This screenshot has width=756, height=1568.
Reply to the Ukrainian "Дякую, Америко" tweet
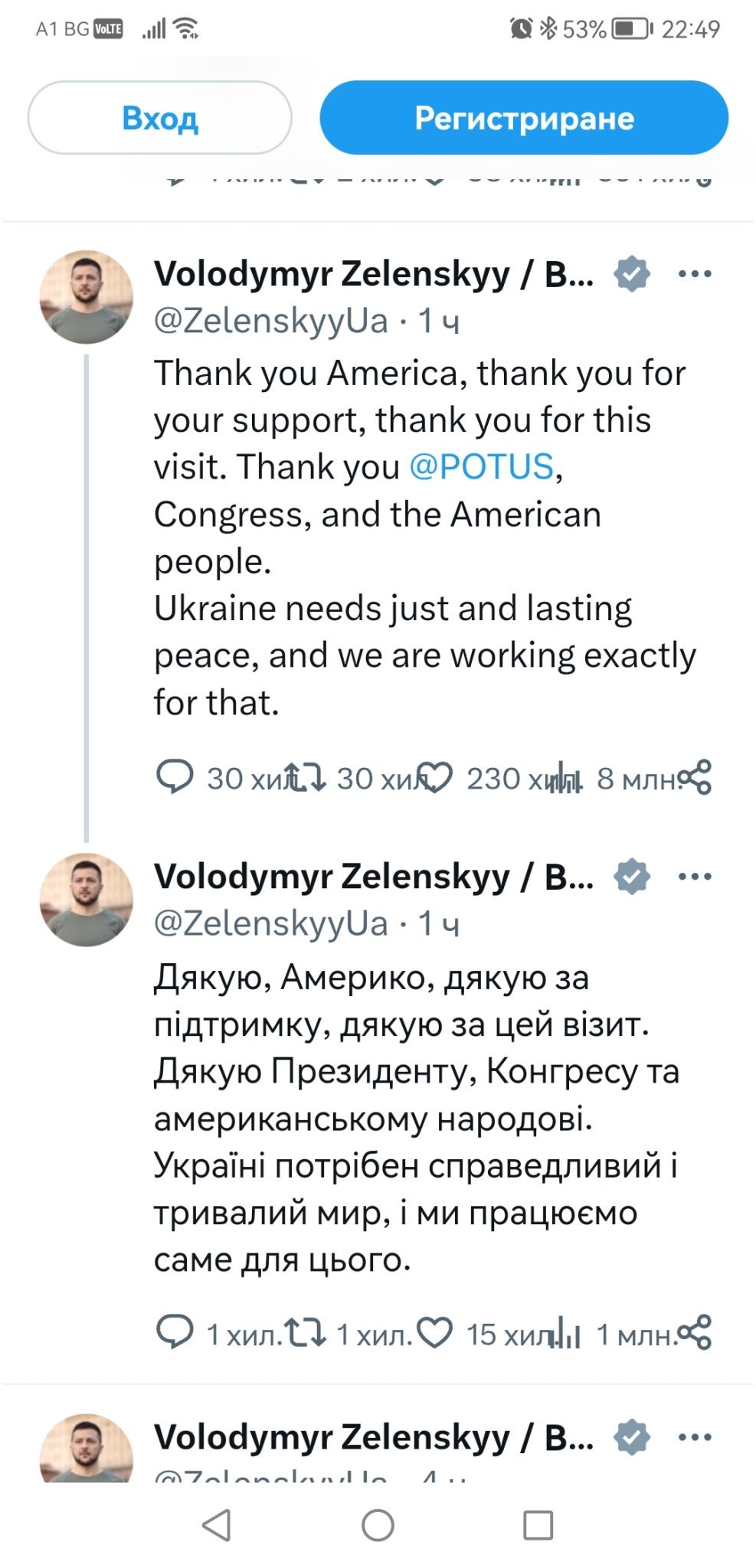click(175, 1333)
